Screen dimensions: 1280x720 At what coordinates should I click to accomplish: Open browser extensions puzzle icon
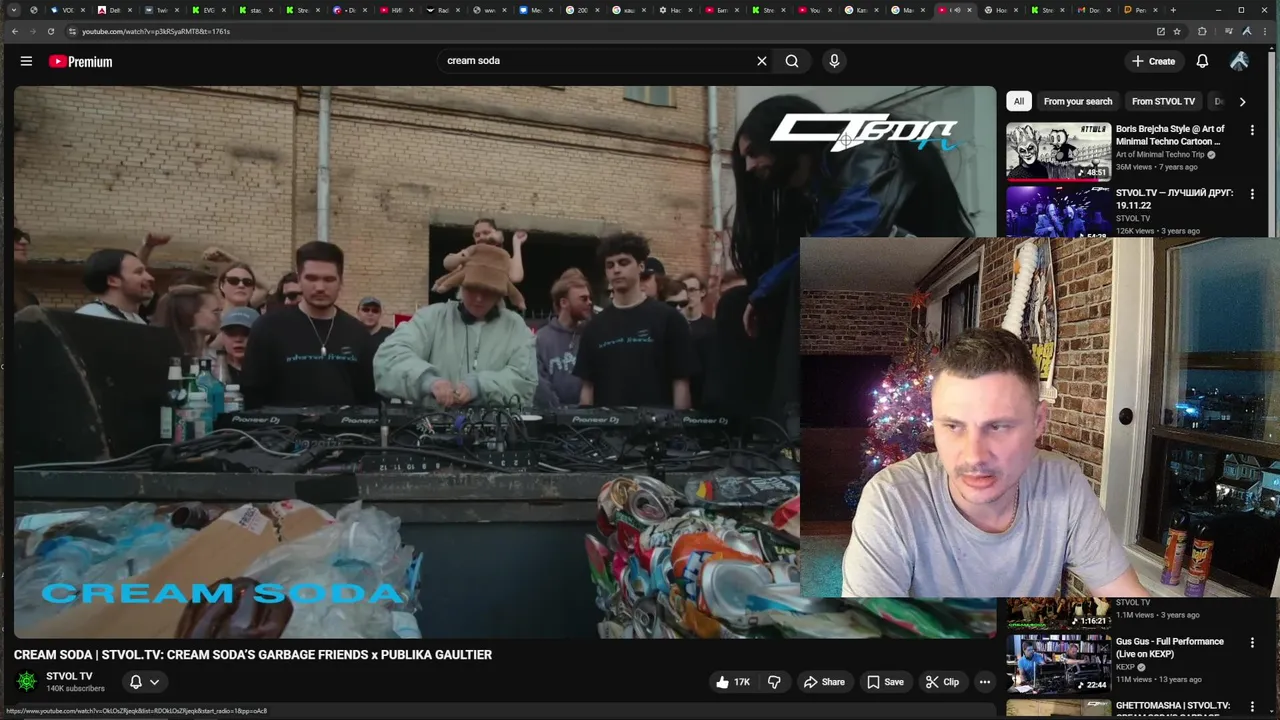pos(1202,31)
